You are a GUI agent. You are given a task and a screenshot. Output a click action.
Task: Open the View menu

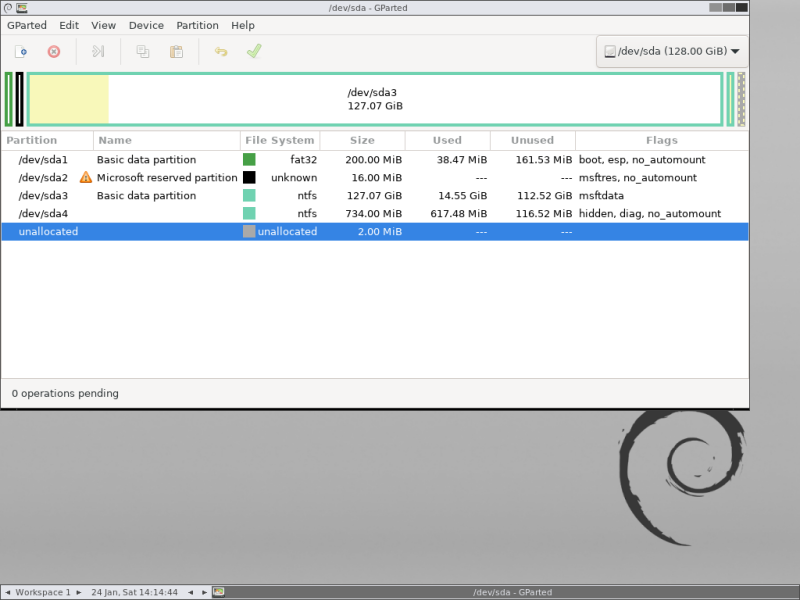coord(104,26)
